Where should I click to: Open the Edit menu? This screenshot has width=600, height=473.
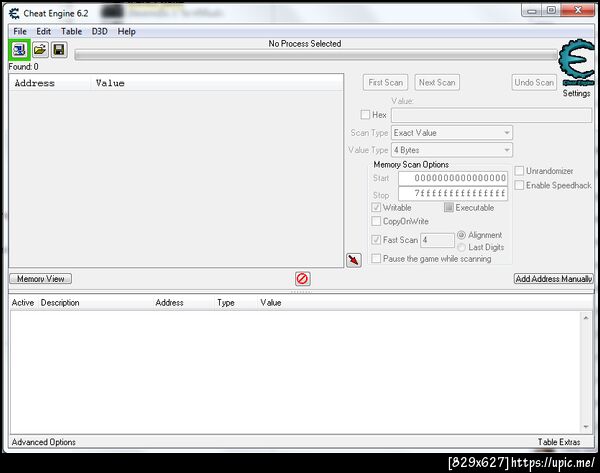[44, 31]
